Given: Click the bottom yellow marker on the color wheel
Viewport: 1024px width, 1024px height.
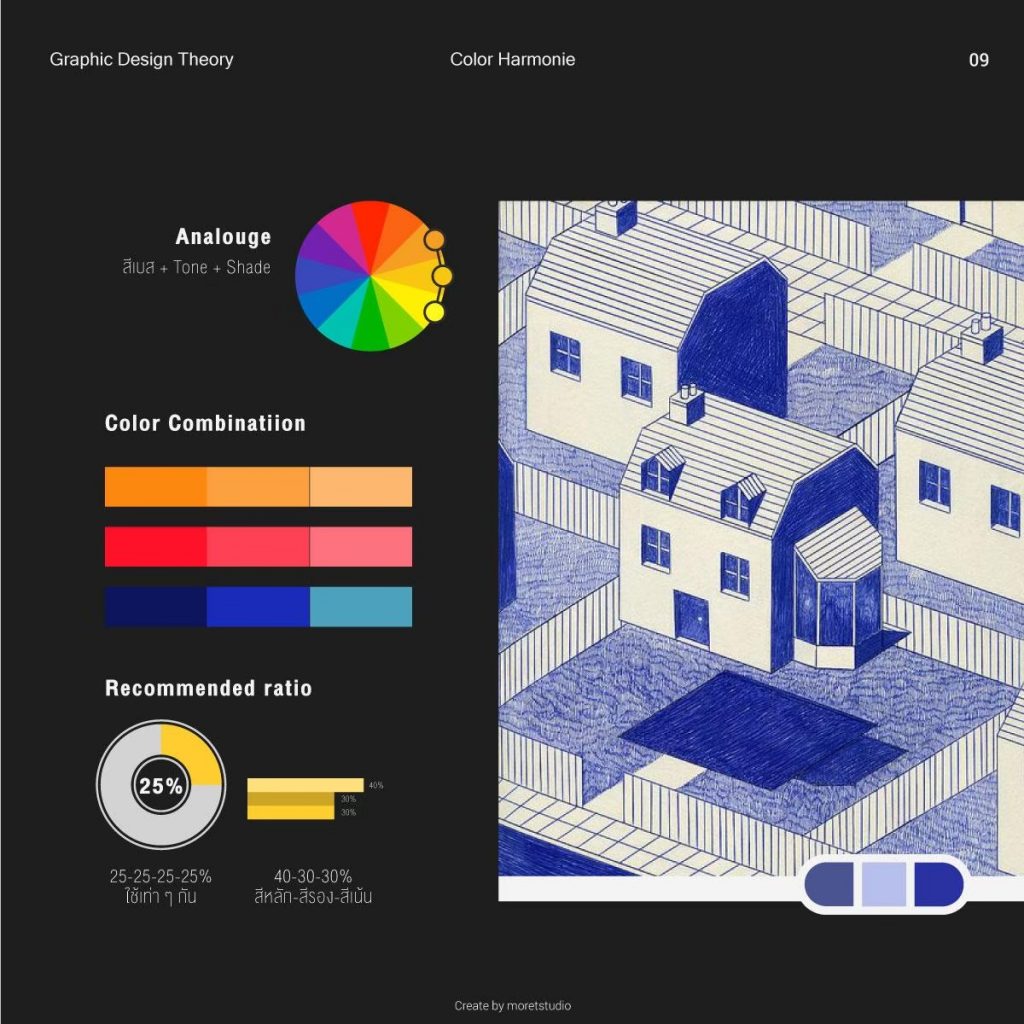Looking at the screenshot, I should 434,312.
